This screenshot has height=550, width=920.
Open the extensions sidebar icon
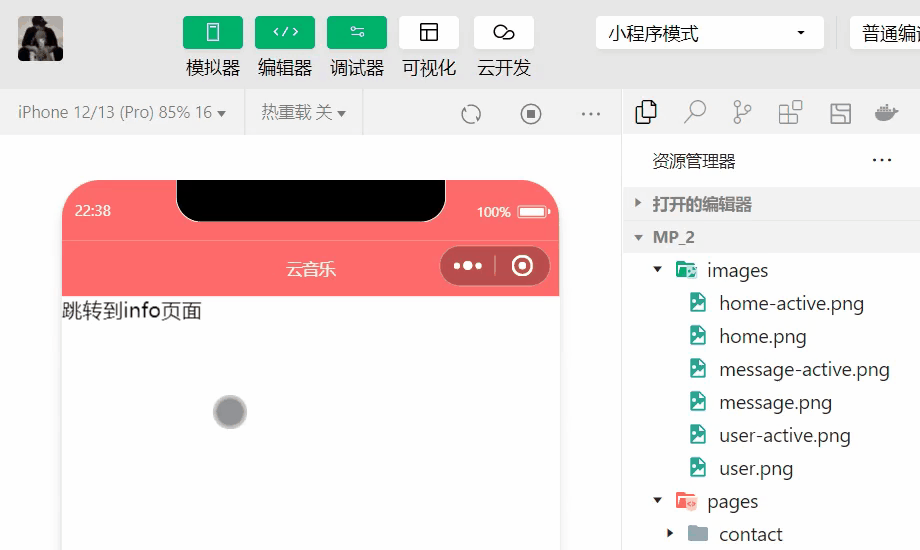coord(790,112)
